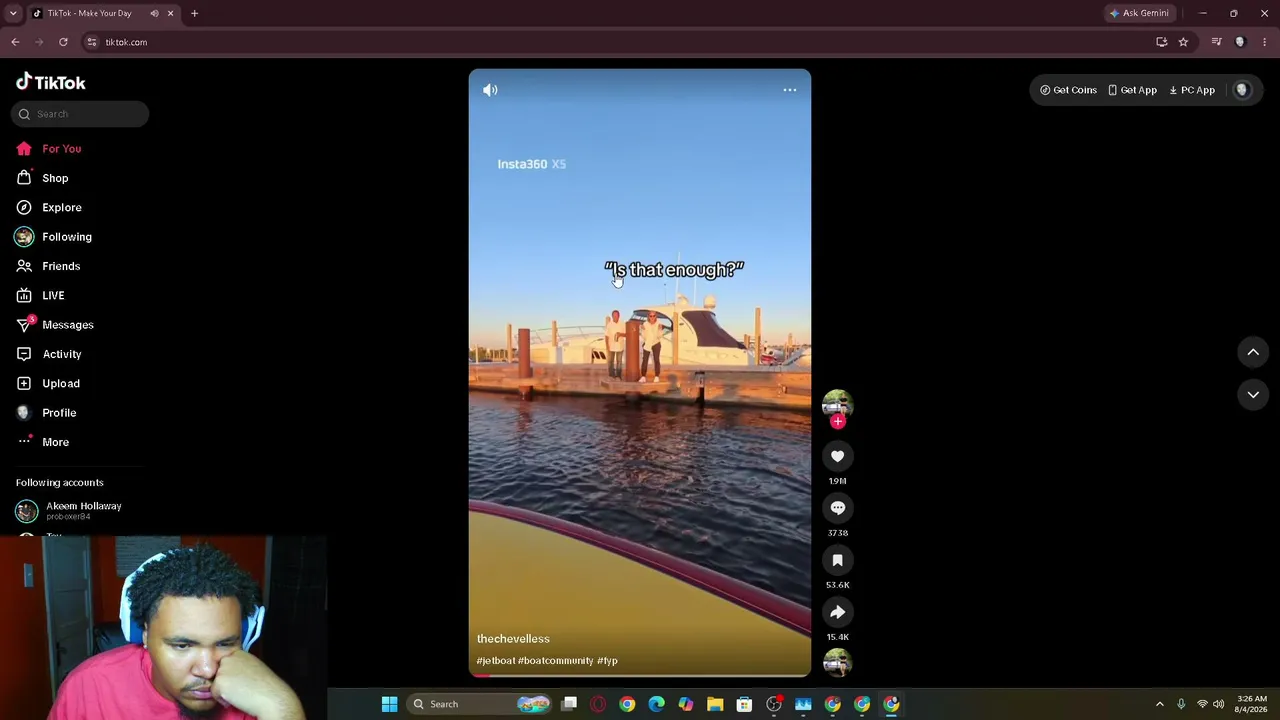
Task: Close the TikTok browser tab
Action: [x=170, y=13]
